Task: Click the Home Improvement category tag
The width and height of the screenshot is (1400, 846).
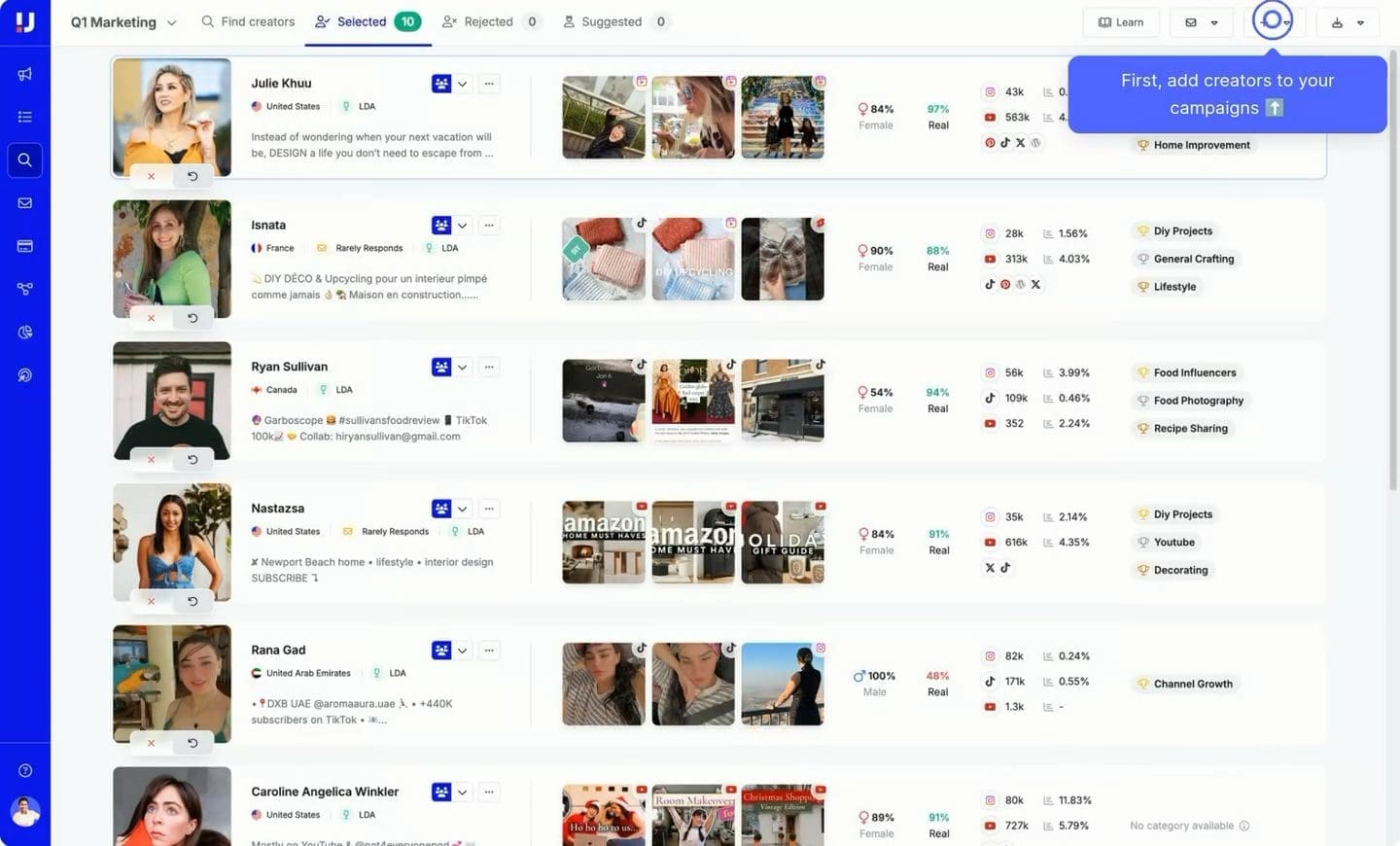Action: (1193, 145)
